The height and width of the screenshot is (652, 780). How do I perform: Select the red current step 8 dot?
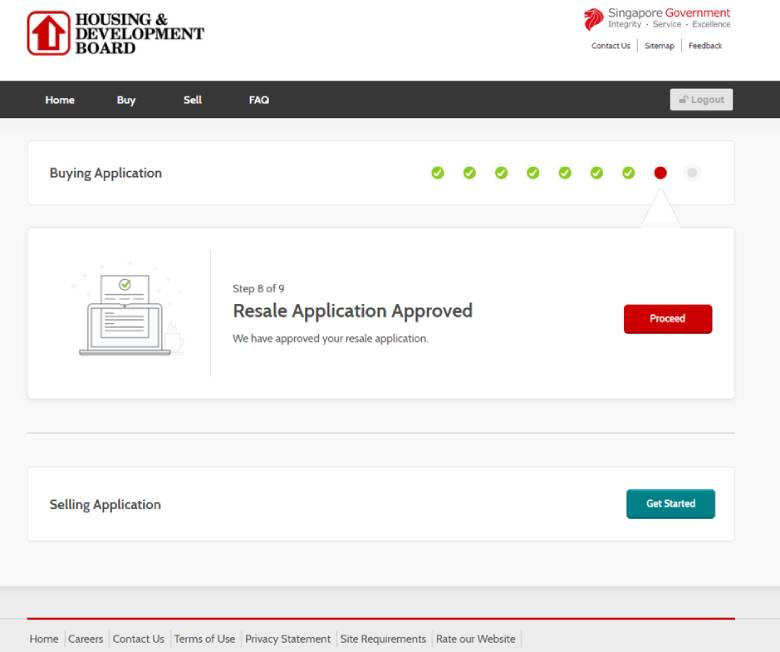[x=660, y=173]
